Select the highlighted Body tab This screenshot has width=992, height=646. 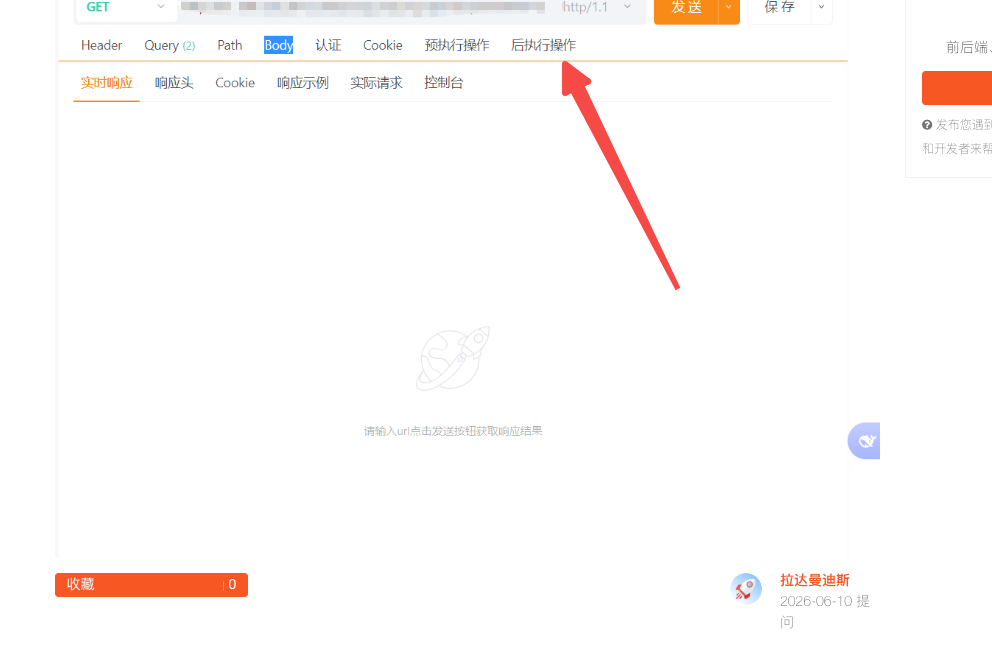278,46
